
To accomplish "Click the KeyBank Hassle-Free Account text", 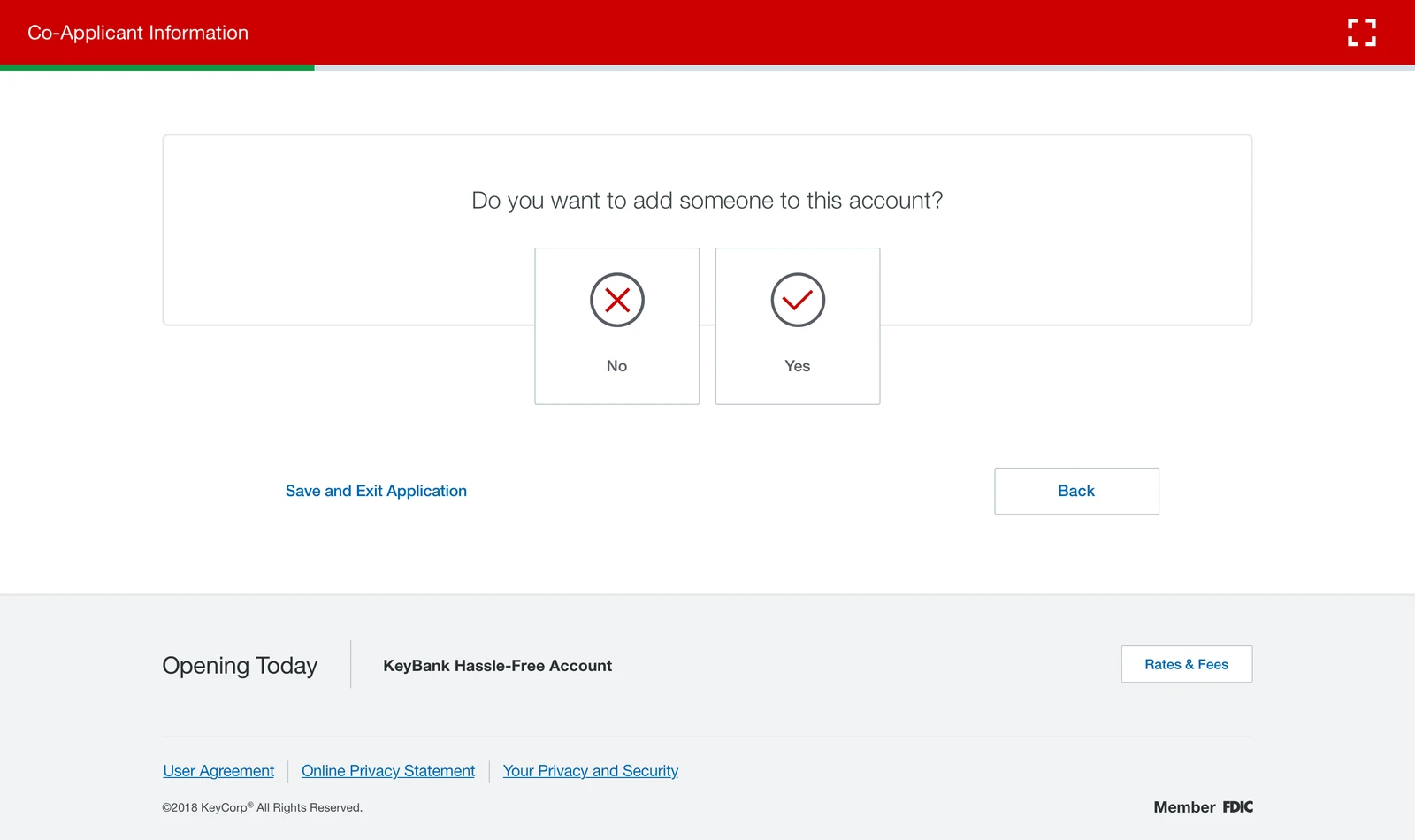I will point(498,666).
